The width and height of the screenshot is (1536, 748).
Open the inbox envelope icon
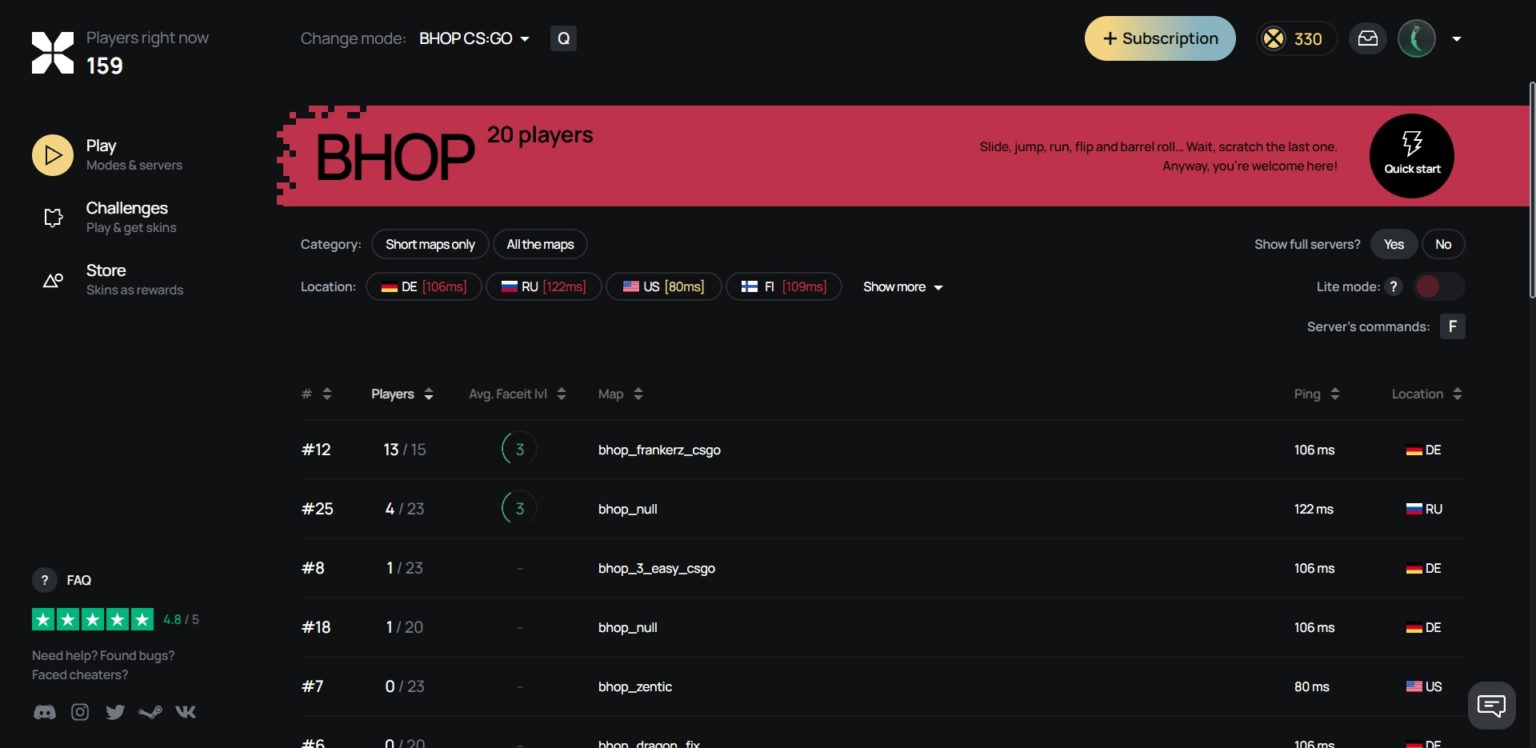pyautogui.click(x=1367, y=38)
